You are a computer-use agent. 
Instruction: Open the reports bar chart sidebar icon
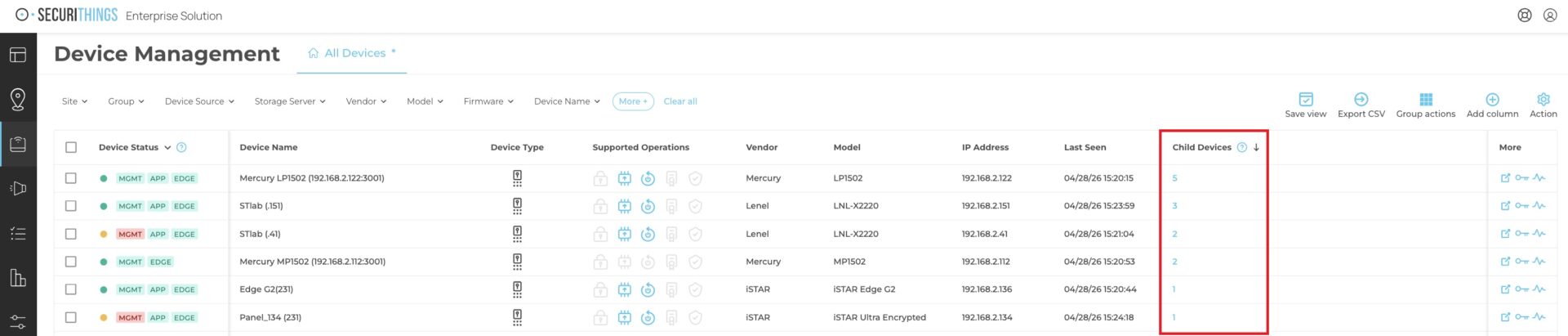pyautogui.click(x=18, y=278)
